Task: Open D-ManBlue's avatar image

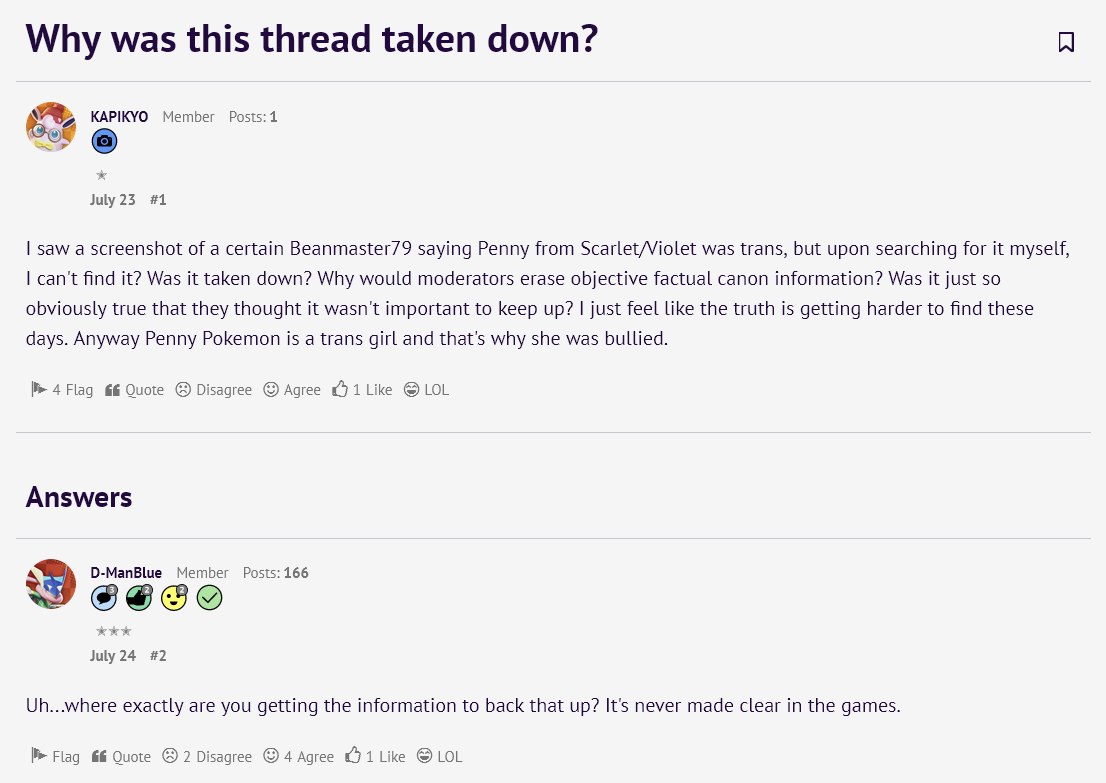Action: (51, 584)
